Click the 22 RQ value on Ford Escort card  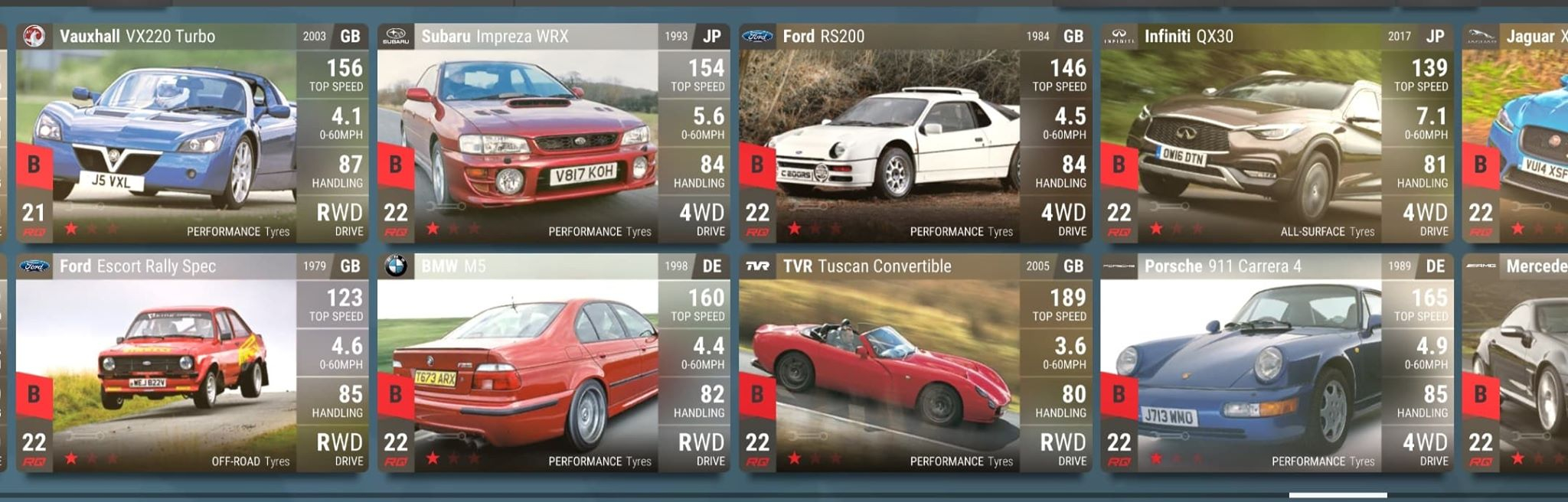[34, 442]
